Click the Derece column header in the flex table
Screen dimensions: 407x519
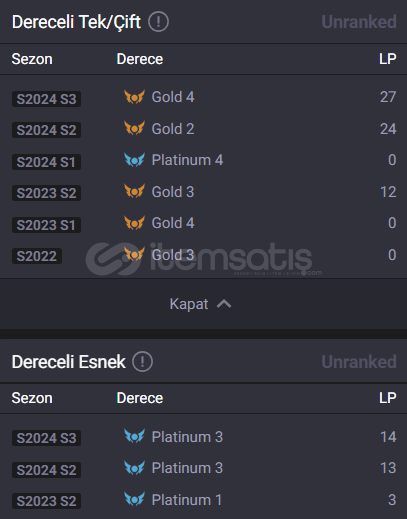(x=140, y=398)
